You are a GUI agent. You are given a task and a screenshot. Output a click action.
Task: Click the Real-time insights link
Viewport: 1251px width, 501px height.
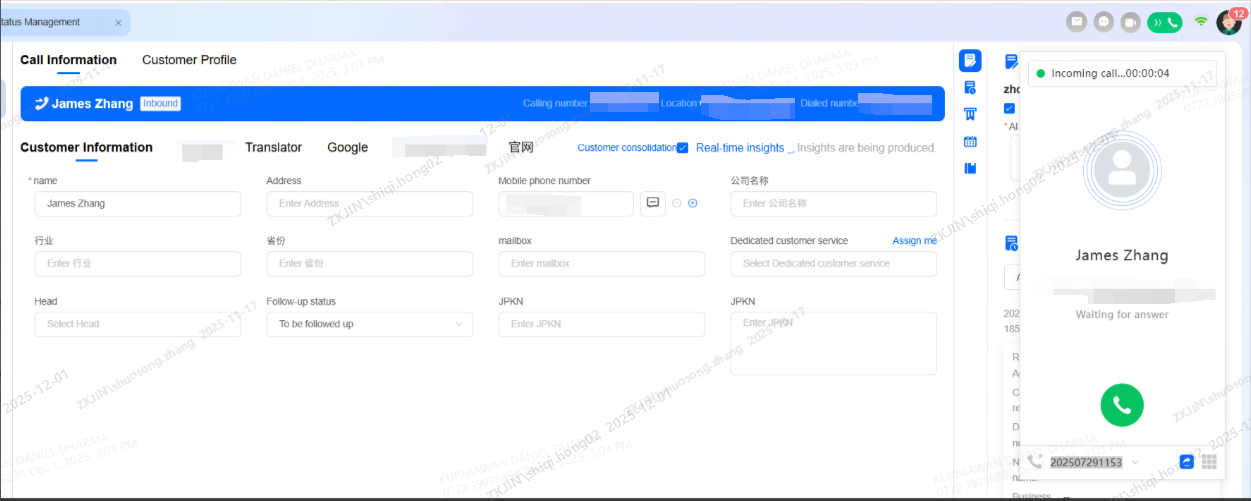tap(740, 148)
